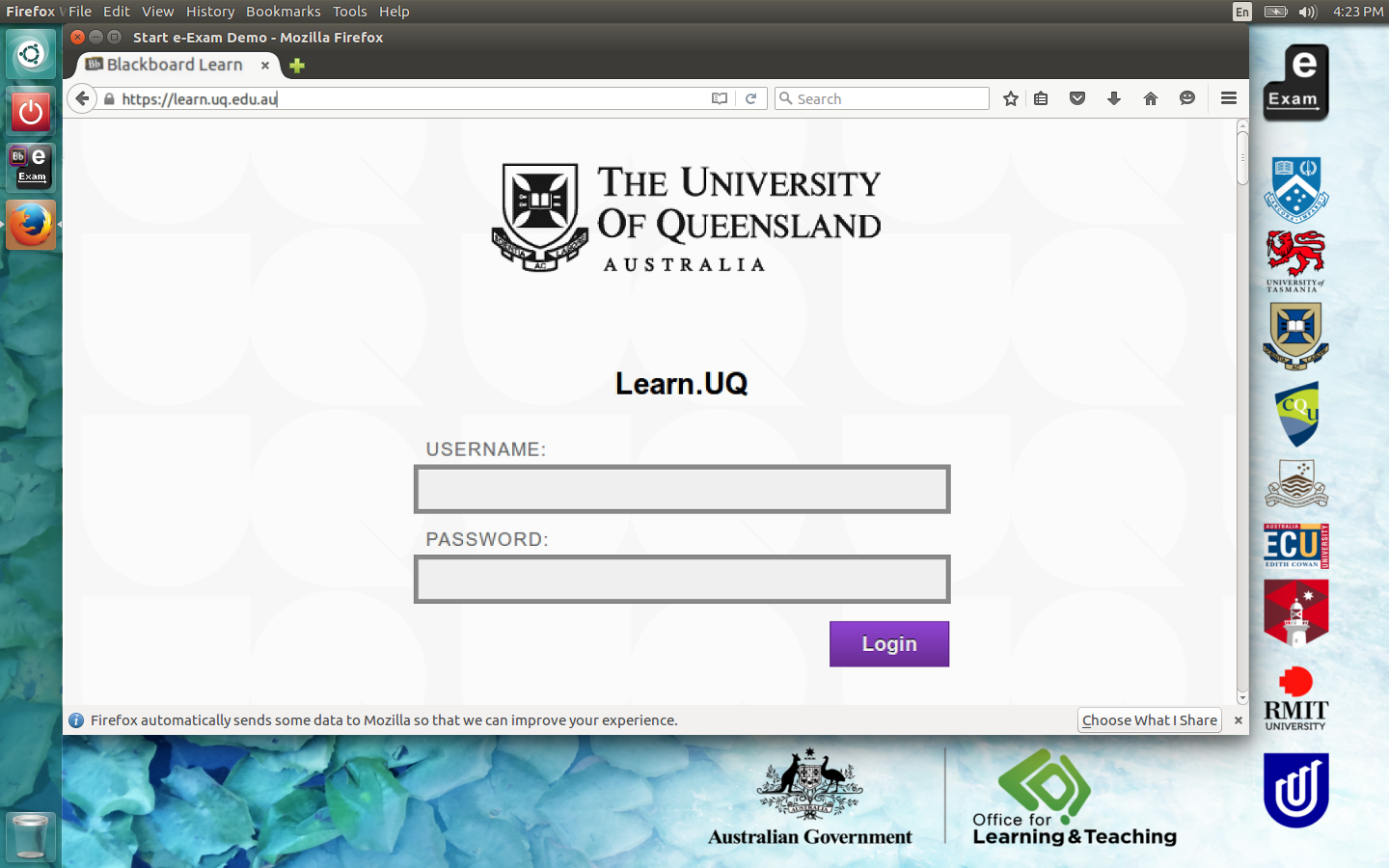Click the USERNAME input field
This screenshot has width=1389, height=868.
point(682,489)
